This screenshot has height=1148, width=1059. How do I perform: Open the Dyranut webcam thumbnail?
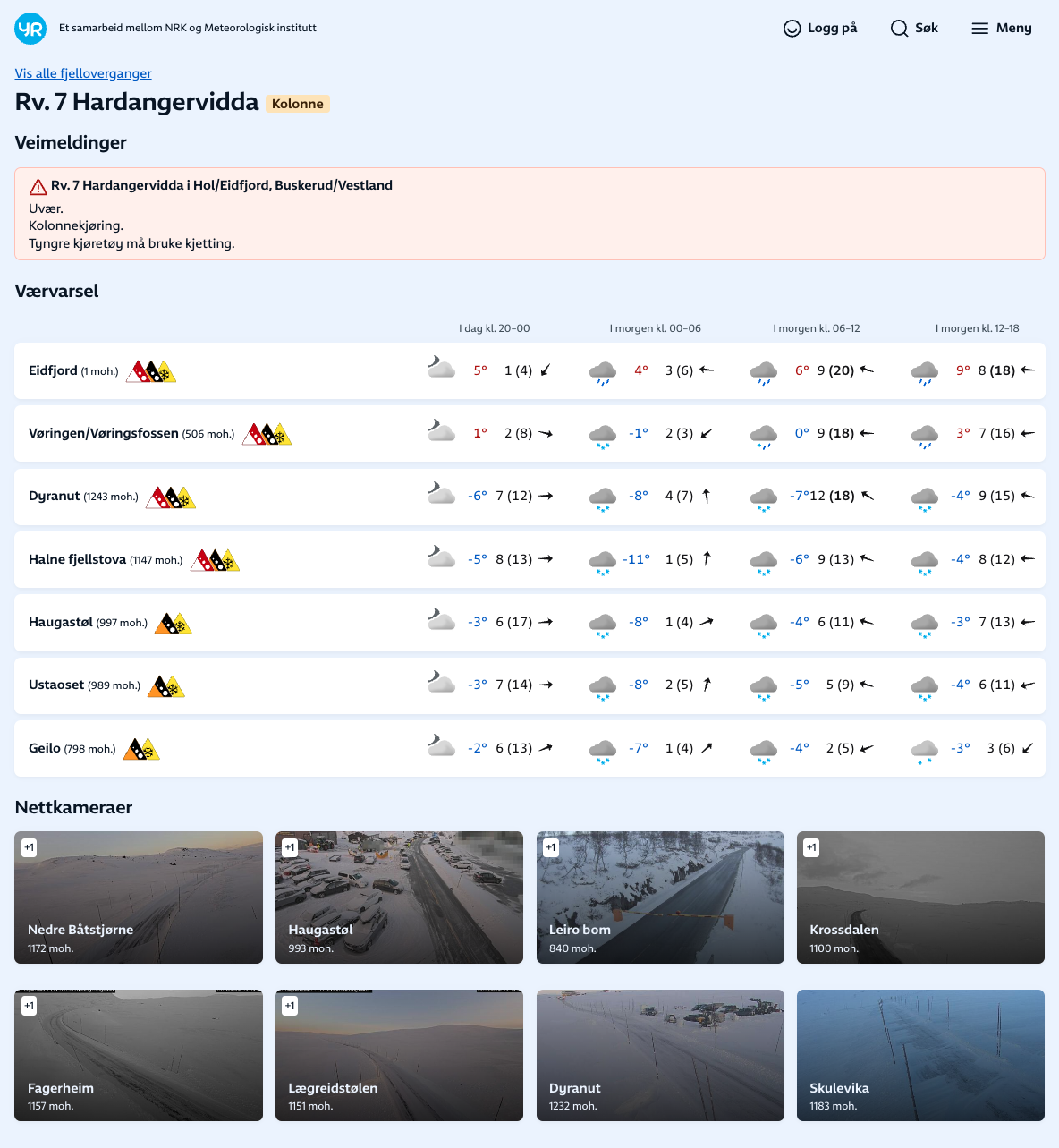tap(660, 1056)
